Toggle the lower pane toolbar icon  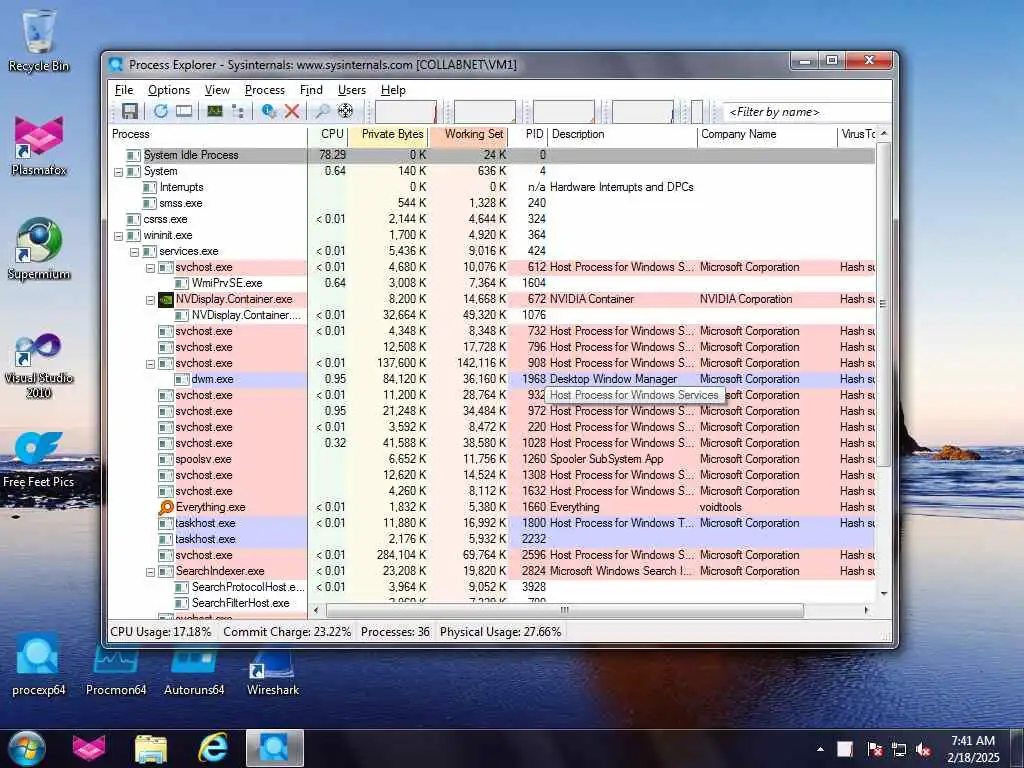click(x=184, y=111)
